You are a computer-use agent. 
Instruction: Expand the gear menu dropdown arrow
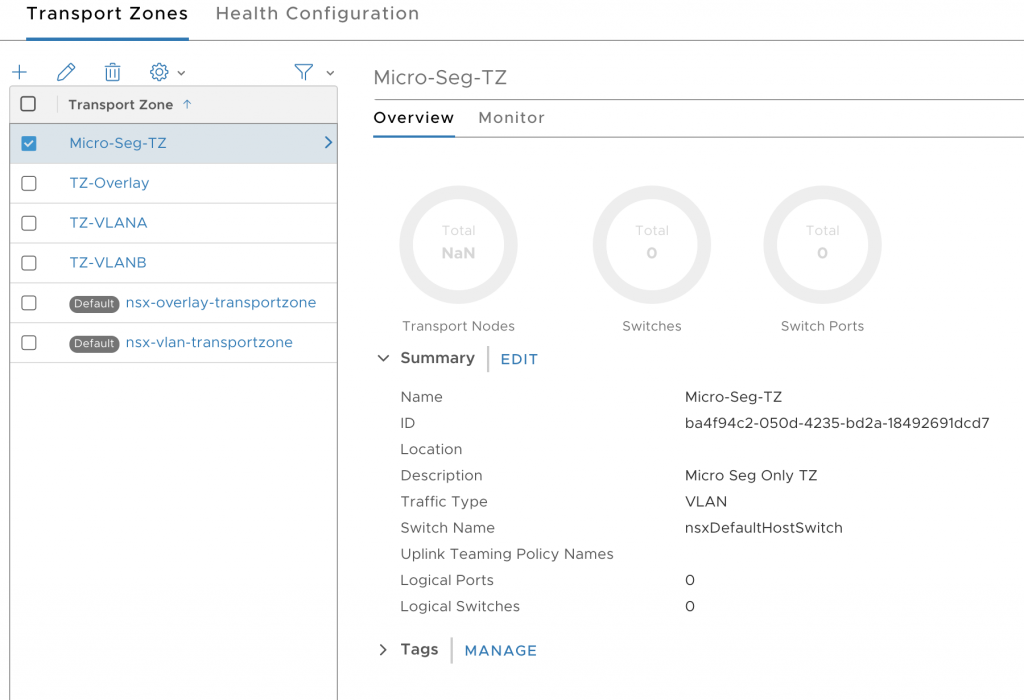click(182, 73)
